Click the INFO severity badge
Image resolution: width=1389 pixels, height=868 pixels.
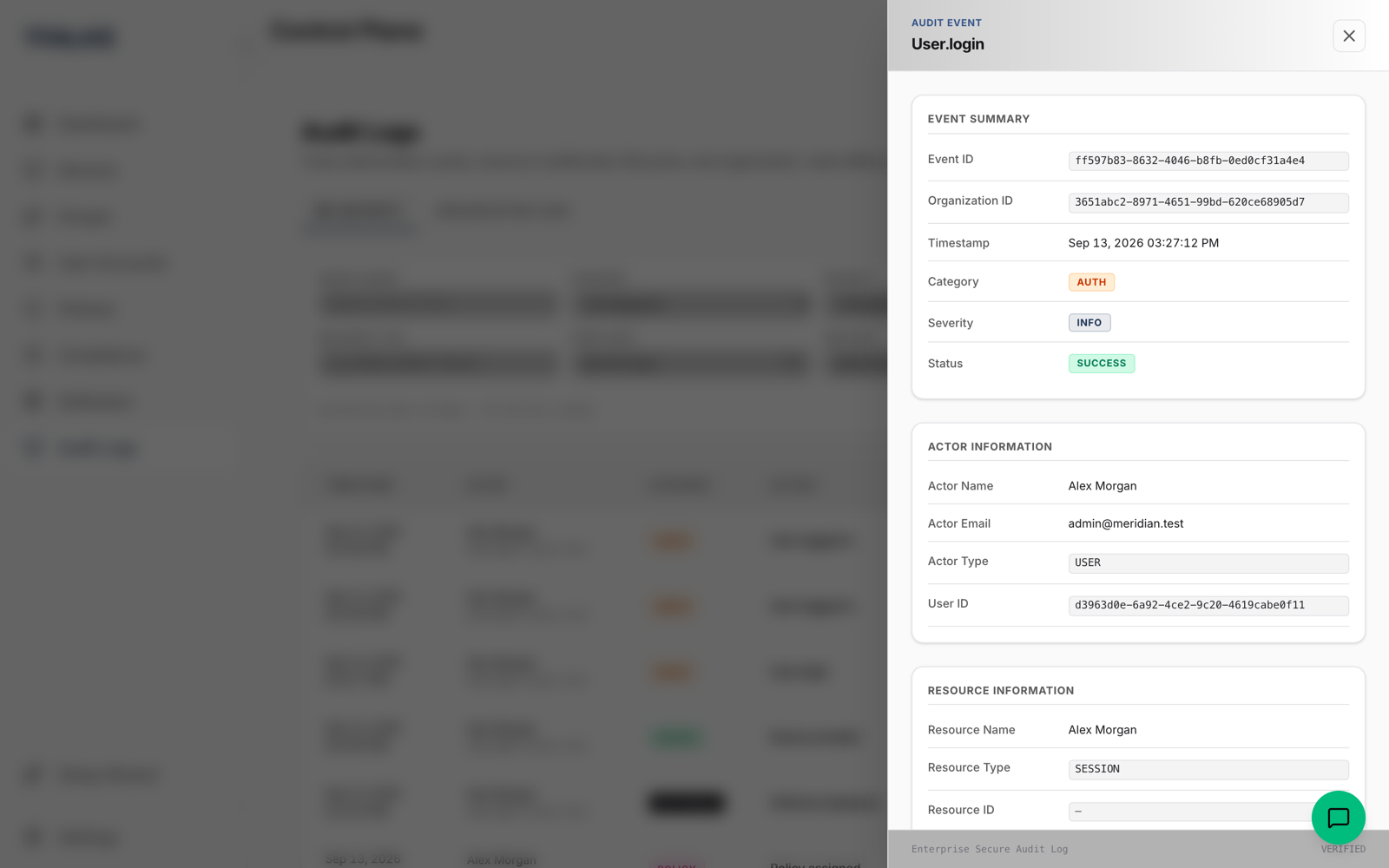coord(1089,323)
